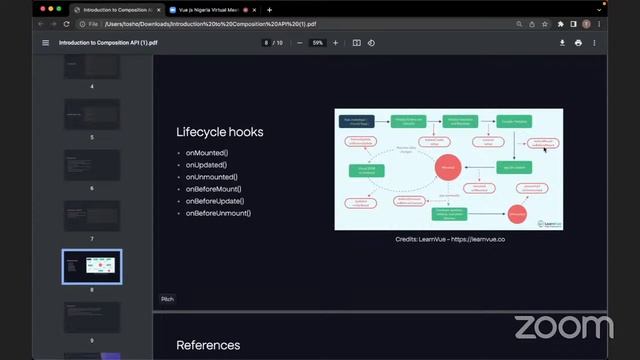The height and width of the screenshot is (360, 640).
Task: Select page 6 thumbnail
Action: [x=92, y=165]
